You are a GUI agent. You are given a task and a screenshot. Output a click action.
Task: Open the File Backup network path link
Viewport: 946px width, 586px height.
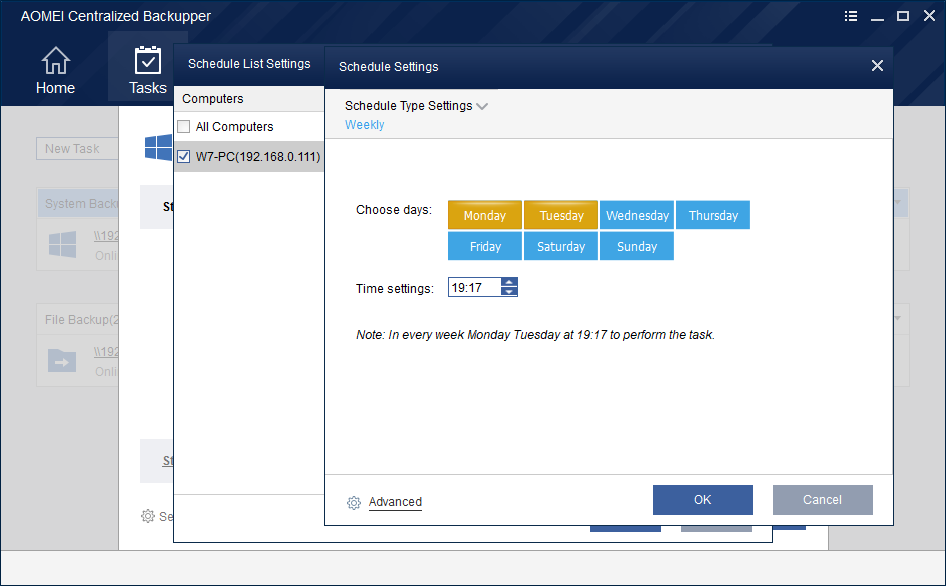tap(106, 352)
